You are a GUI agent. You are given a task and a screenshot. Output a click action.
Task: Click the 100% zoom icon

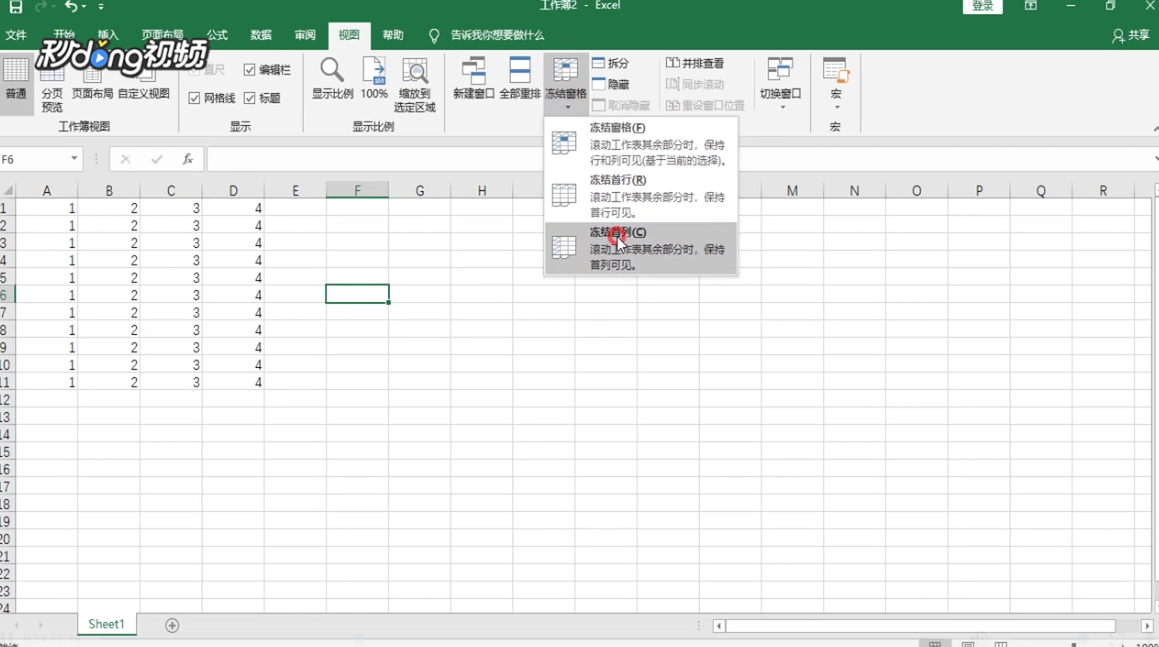pyautogui.click(x=373, y=80)
